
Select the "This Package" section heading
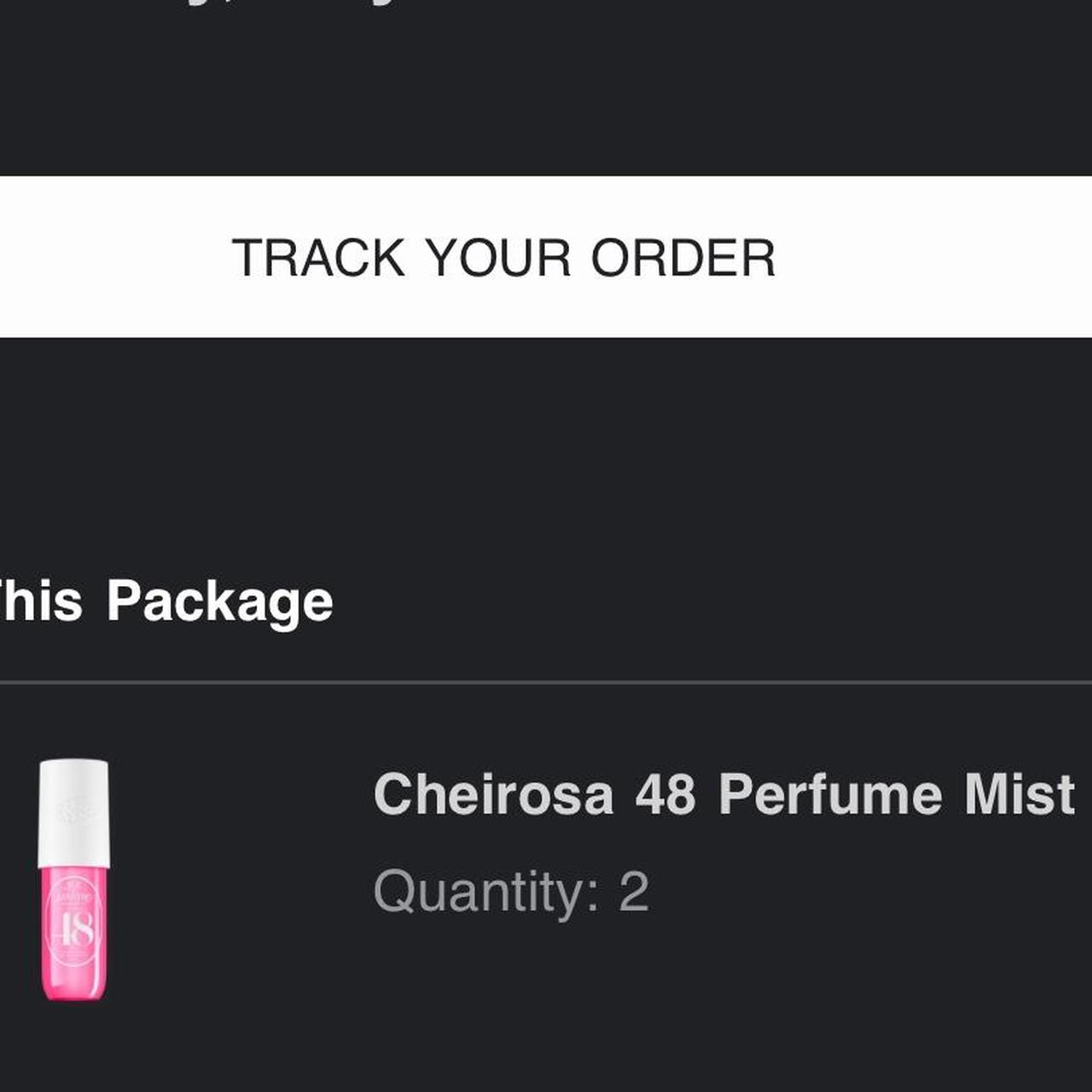[x=166, y=601]
